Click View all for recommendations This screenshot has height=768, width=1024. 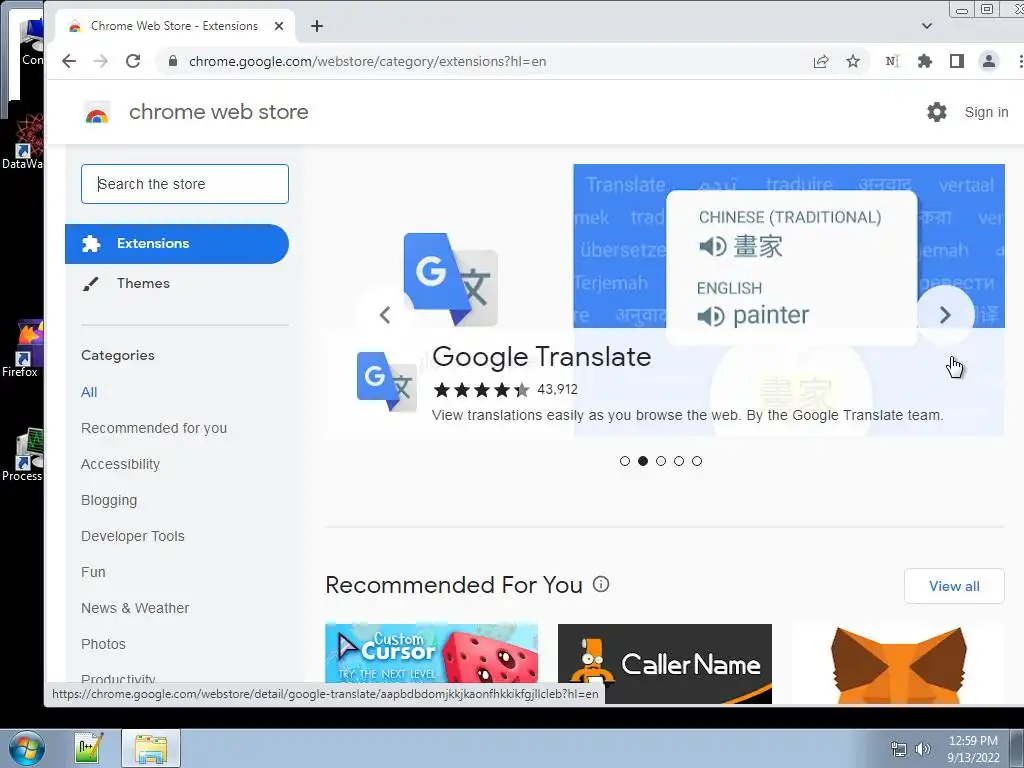tap(954, 586)
